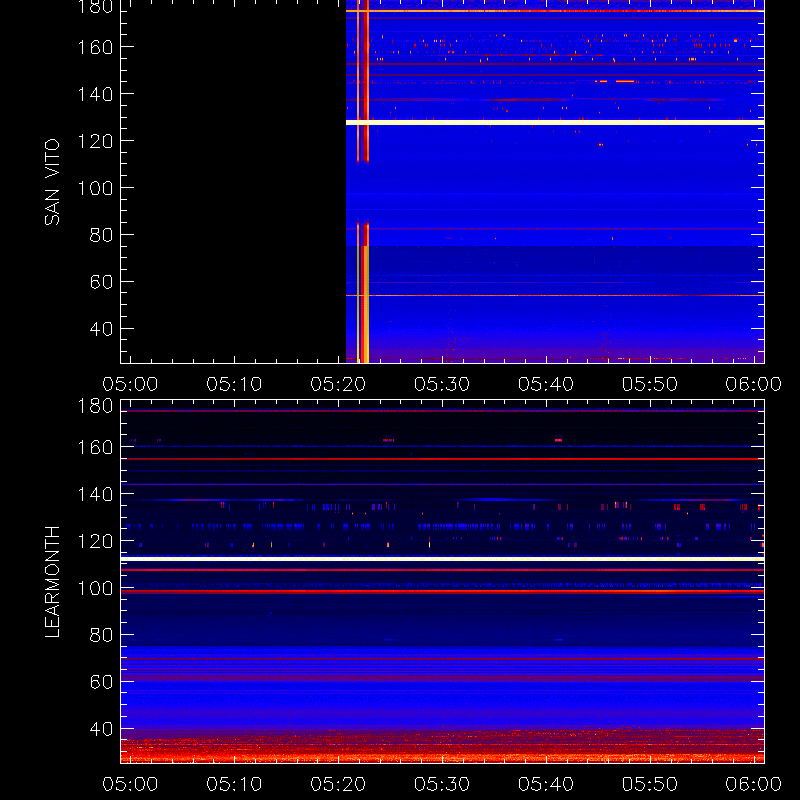This screenshot has width=800, height=800.
Task: Click 05:10 time label under LEARMONTH plot
Action: pyautogui.click(x=234, y=784)
